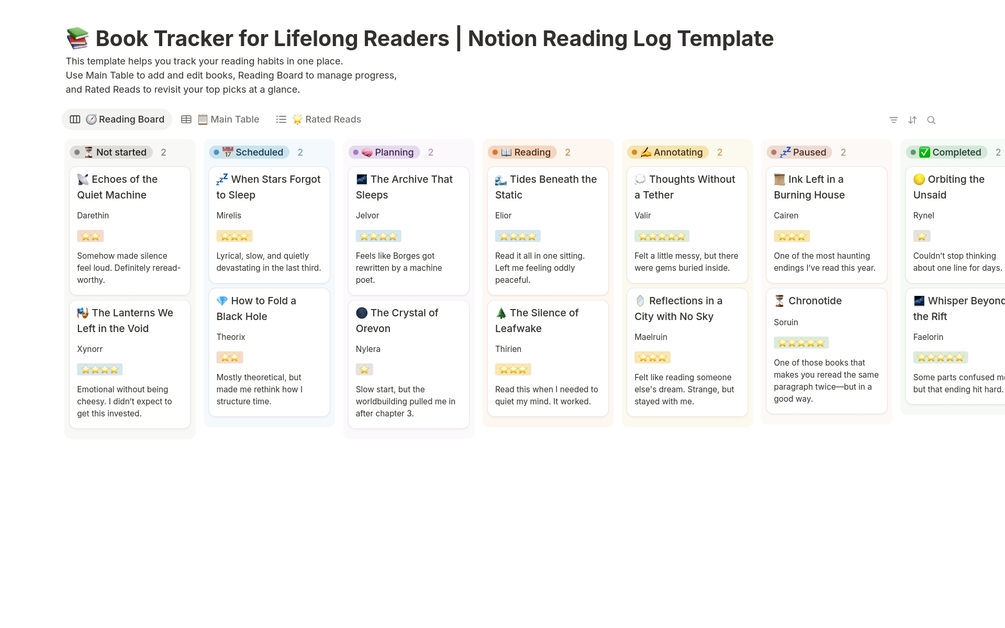The width and height of the screenshot is (1005, 628).
Task: Open the Tides Beneath the Static card
Action: pyautogui.click(x=545, y=187)
